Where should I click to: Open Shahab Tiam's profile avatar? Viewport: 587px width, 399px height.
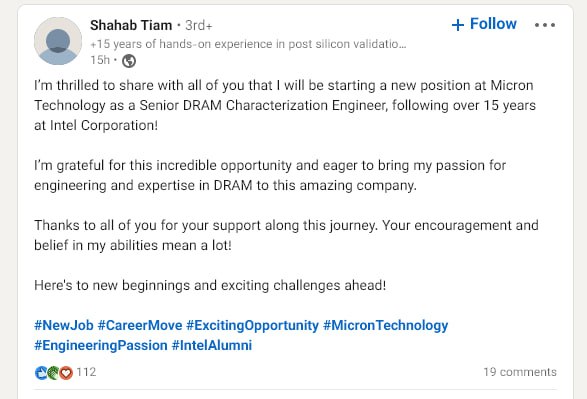pos(58,41)
